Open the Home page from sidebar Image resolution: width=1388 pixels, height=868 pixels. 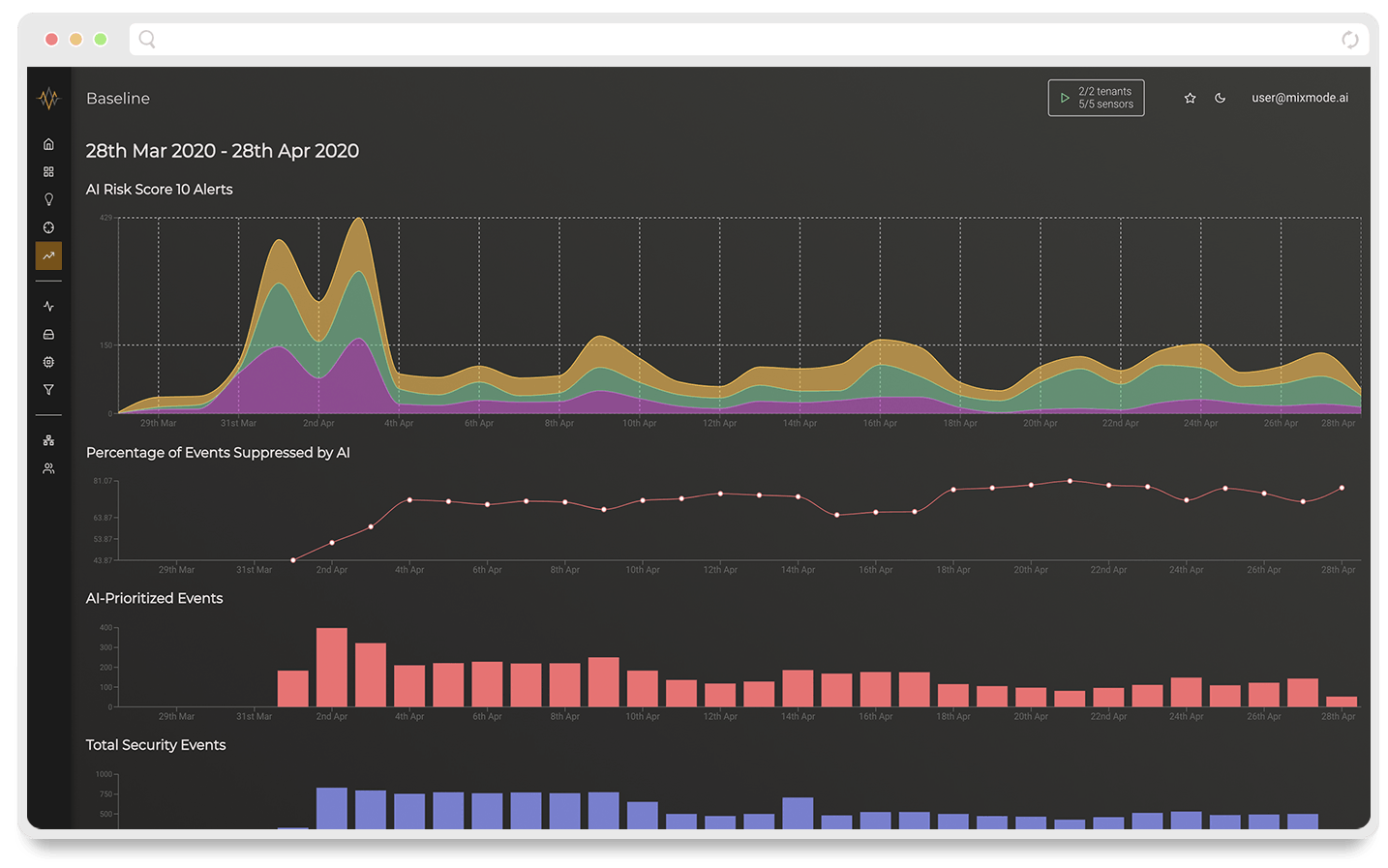pos(48,144)
